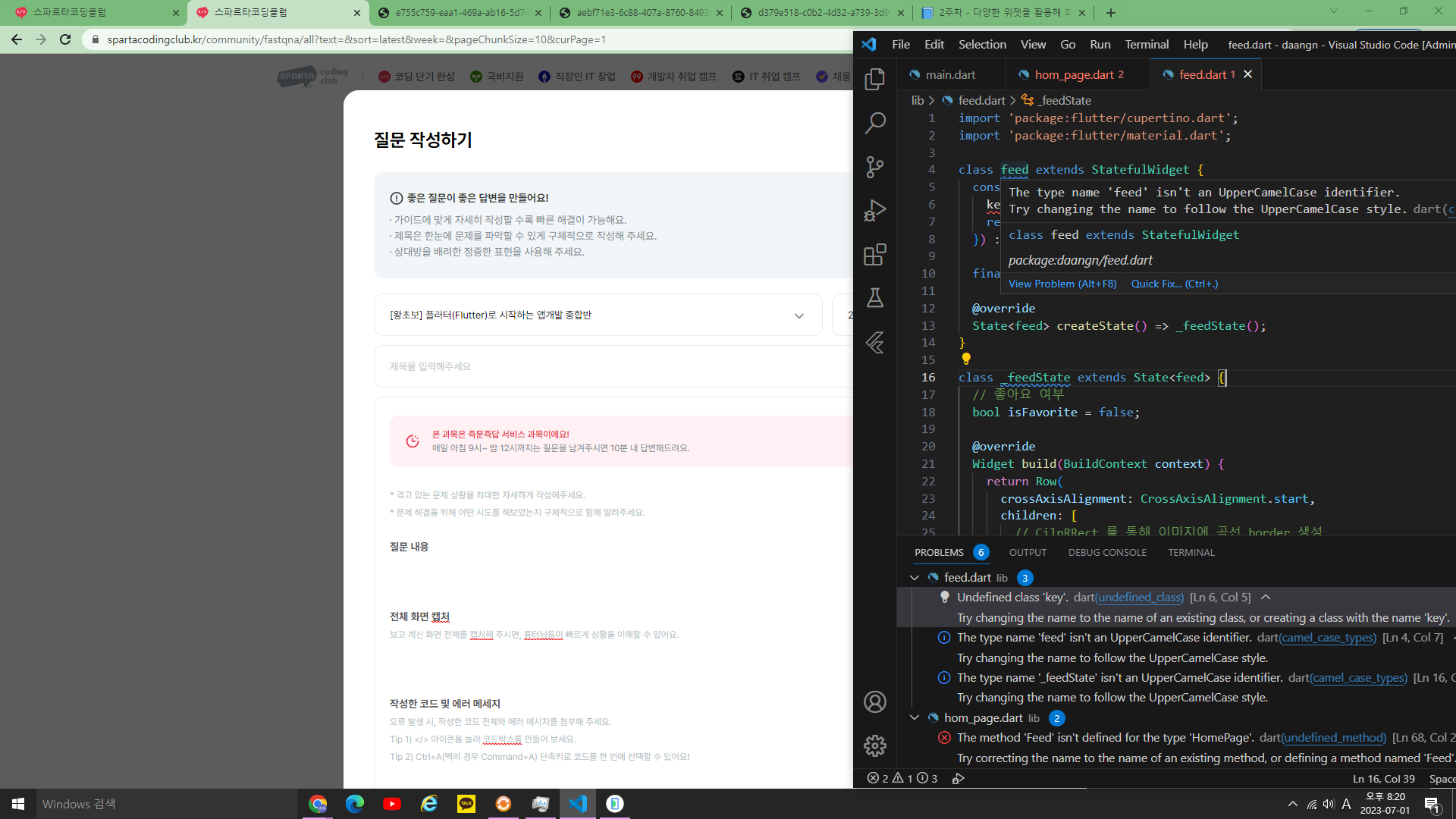The width and height of the screenshot is (1456, 819).
Task: Open the TERMINAL panel tab
Action: pyautogui.click(x=1191, y=552)
